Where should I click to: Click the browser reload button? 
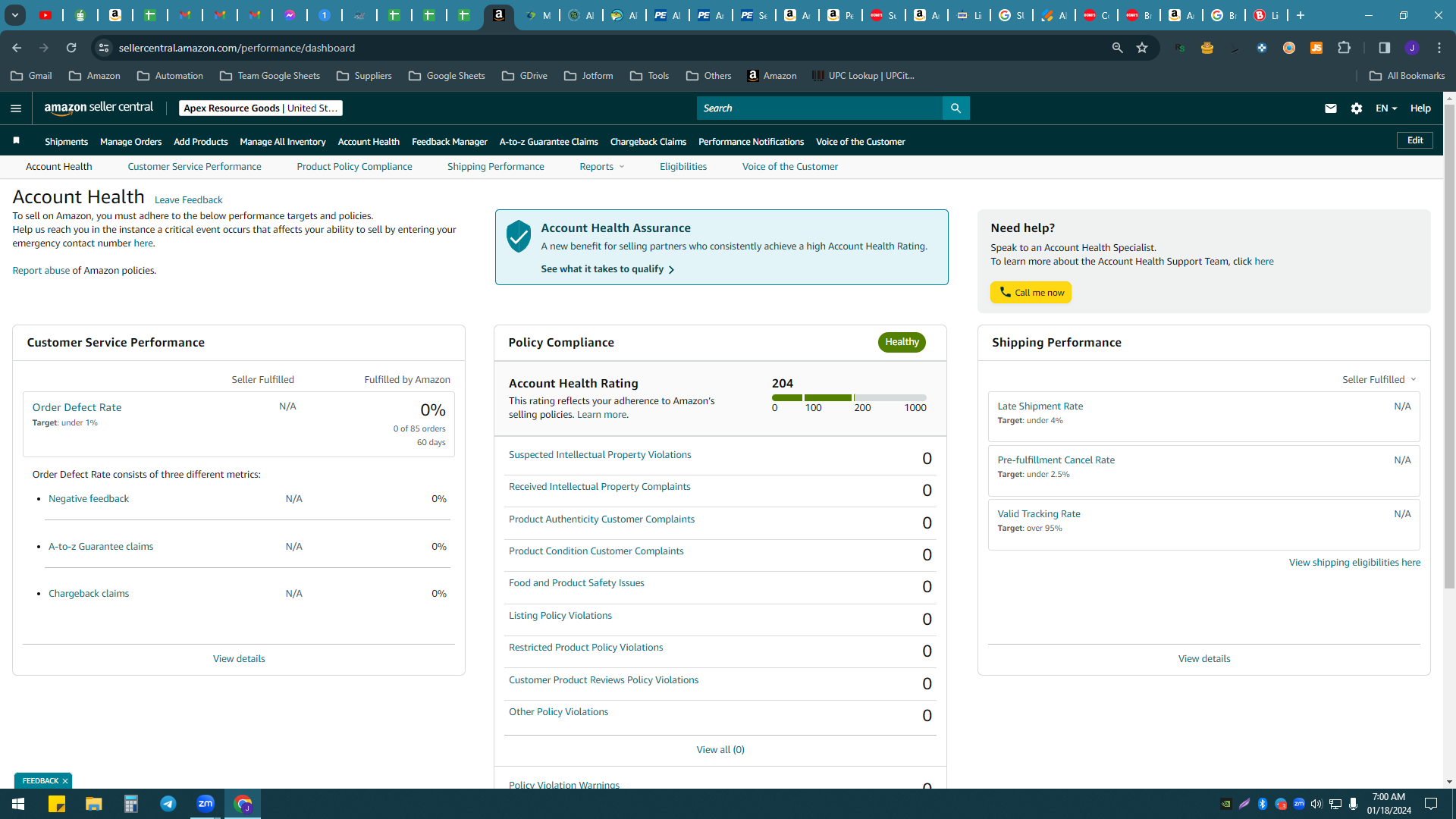coord(71,48)
